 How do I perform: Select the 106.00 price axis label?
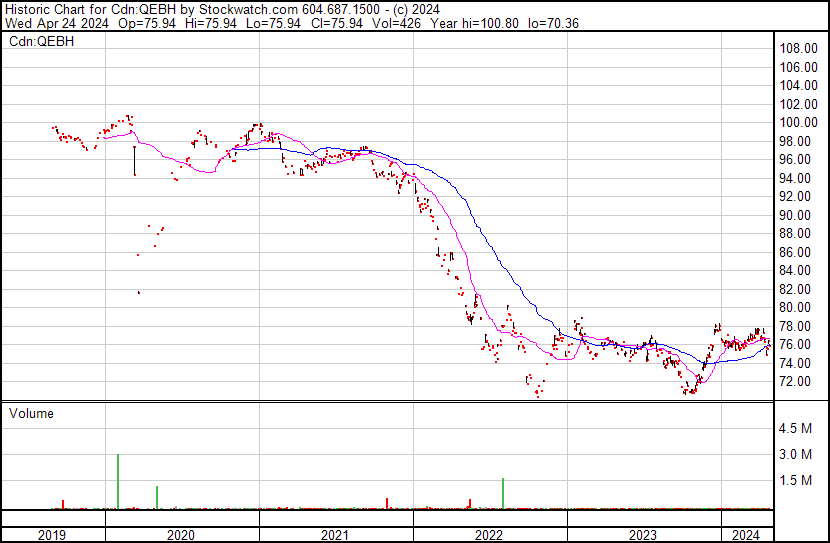(x=798, y=67)
